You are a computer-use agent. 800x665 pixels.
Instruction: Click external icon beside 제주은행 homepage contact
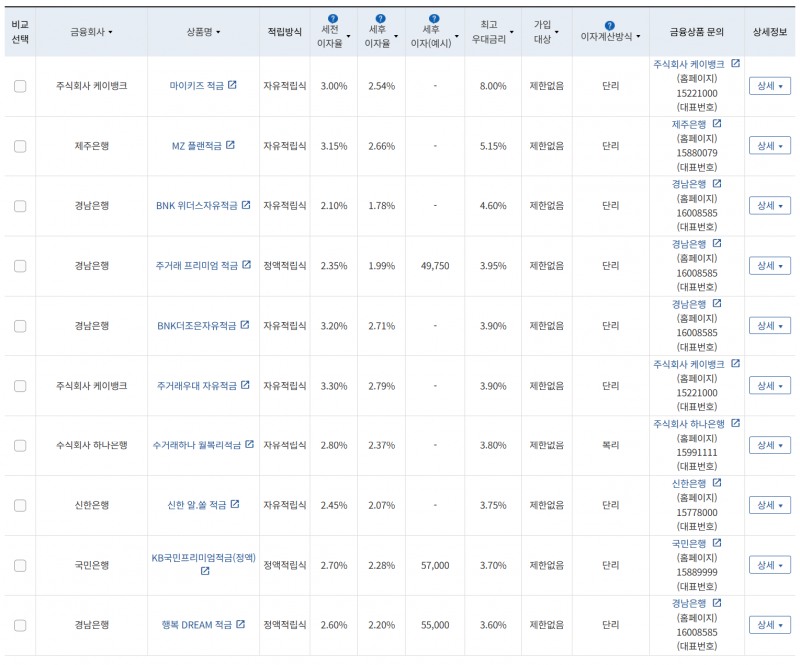(x=717, y=123)
